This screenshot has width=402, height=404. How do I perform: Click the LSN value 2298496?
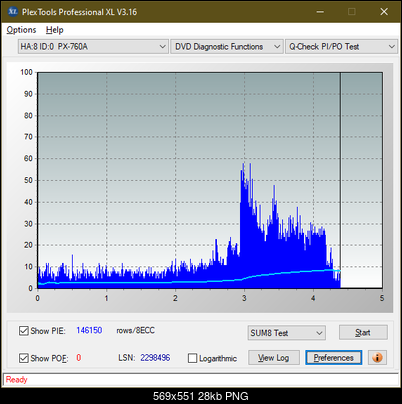click(155, 358)
